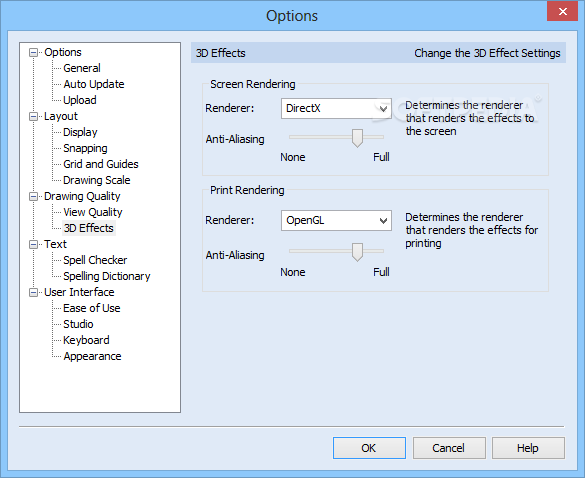Select General in the options tree
Viewport: 585px width, 478px height.
[82, 68]
